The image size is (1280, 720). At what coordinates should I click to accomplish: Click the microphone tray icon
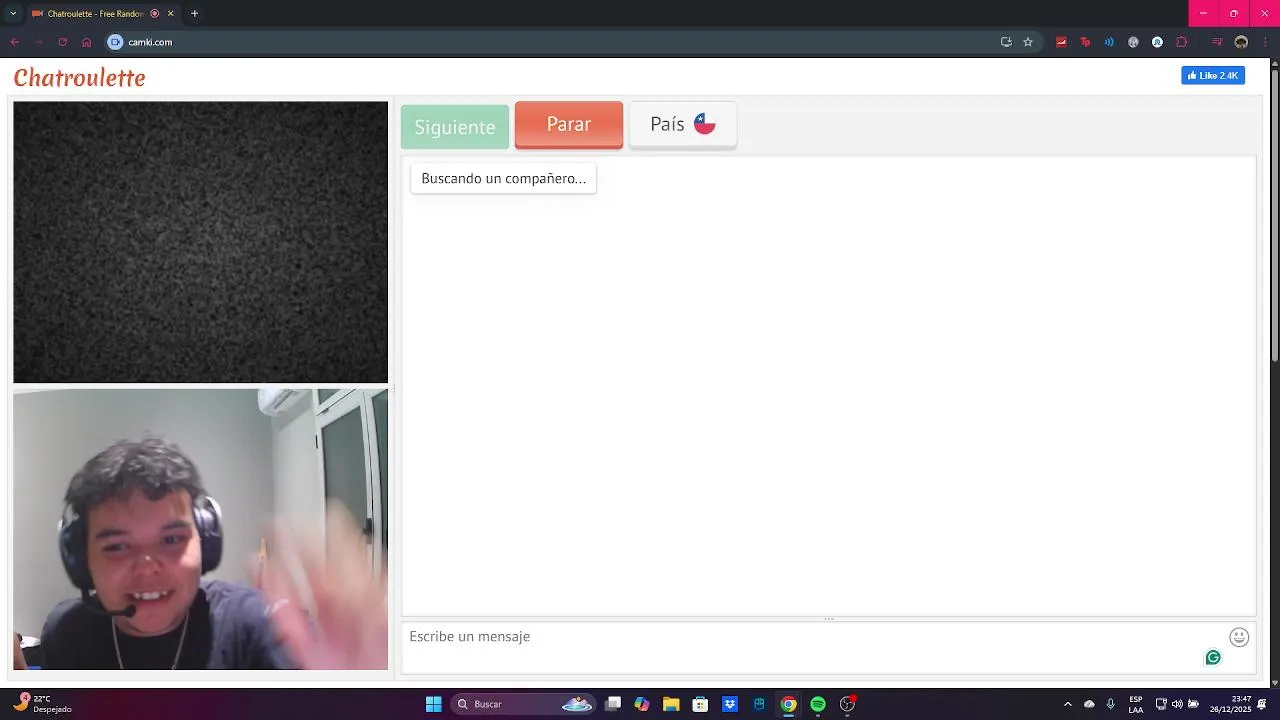click(1110, 704)
